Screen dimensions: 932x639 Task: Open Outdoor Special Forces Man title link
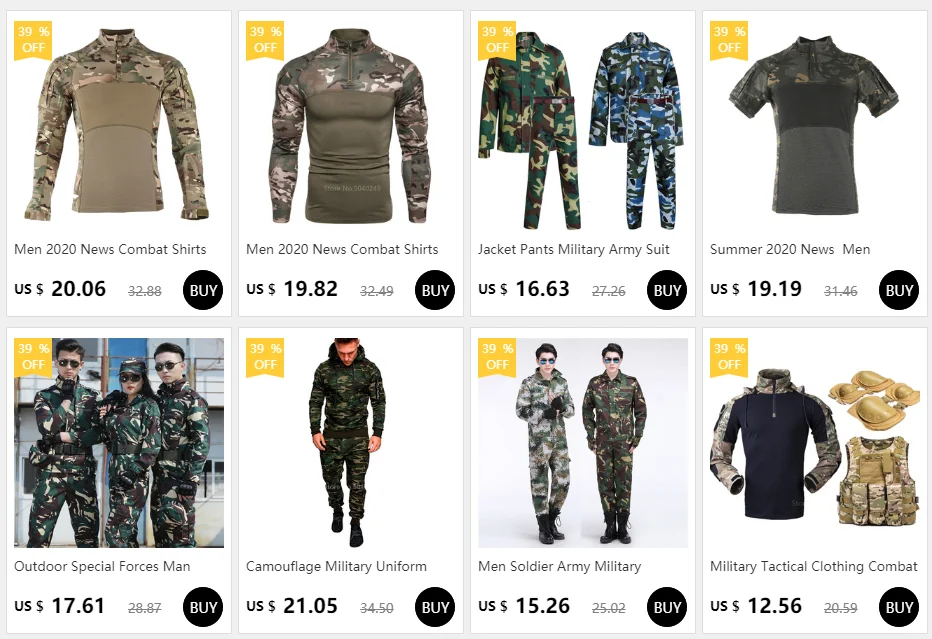coord(102,566)
